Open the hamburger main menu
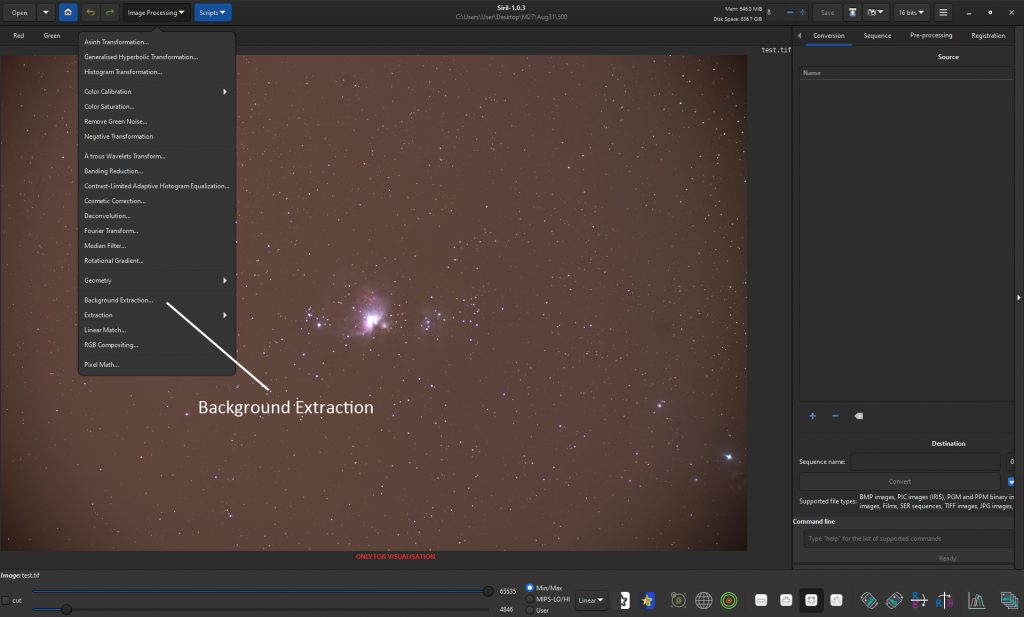The height and width of the screenshot is (617, 1024). tap(942, 13)
